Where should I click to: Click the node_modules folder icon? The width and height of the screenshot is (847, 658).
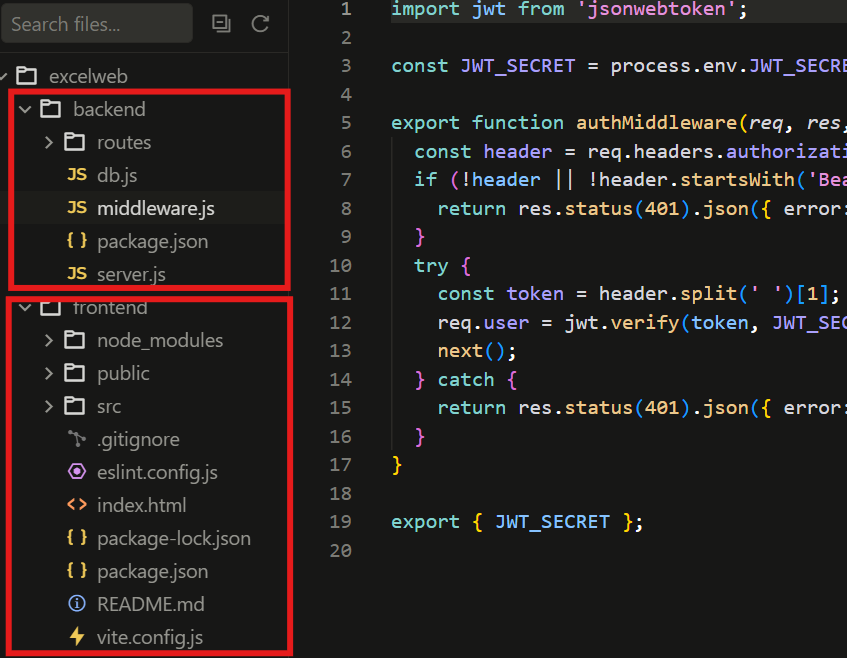(75, 340)
